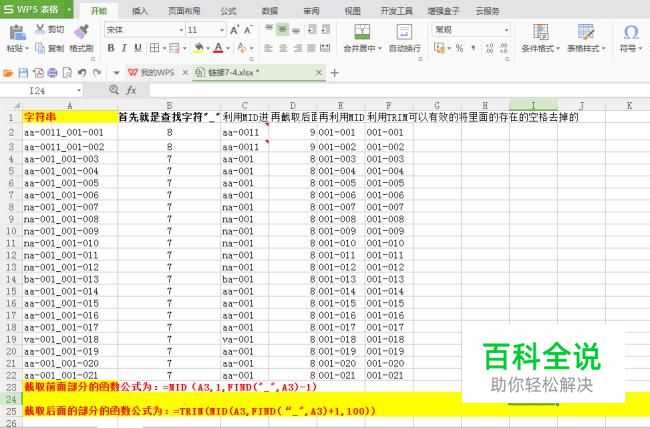Click the Cut (剪切) scissors icon
The image size is (650, 428).
coord(40,29)
